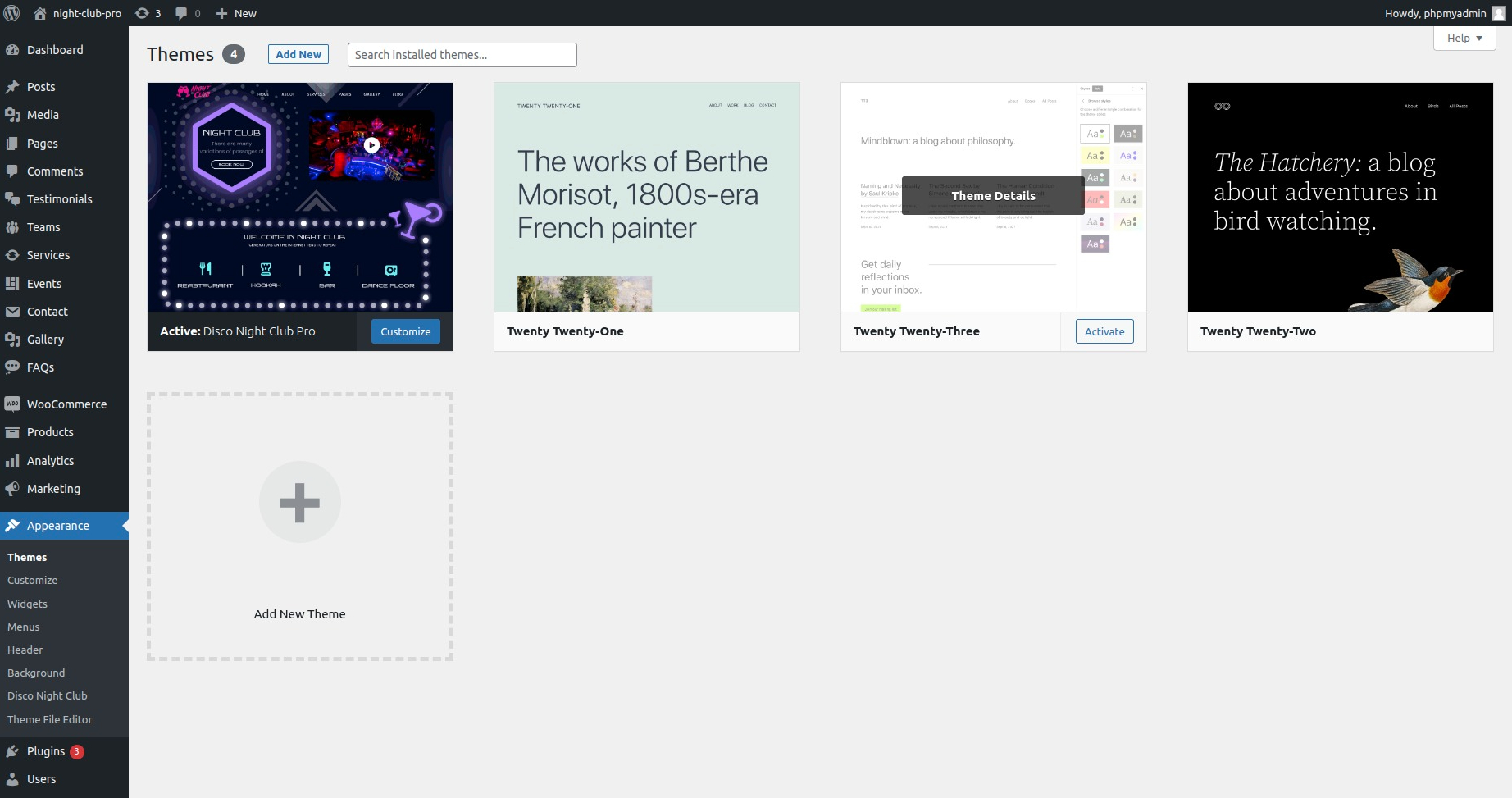
Task: Open the Twenty Twenty-One theme screenshot
Action: [x=647, y=197]
